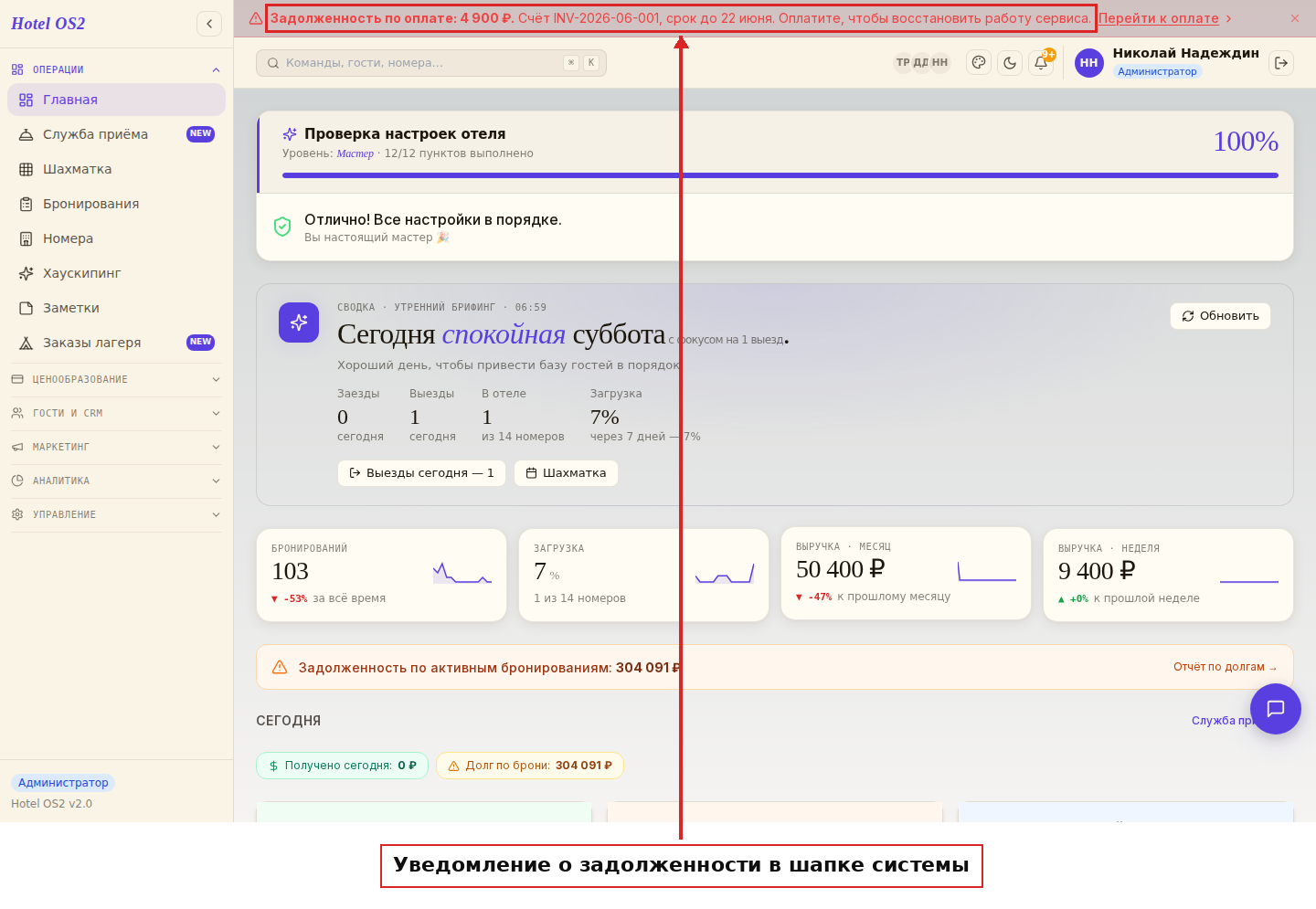Viewport: 1316px width, 909px height.
Task: Click the sparkle icon in the briefing card
Action: [x=299, y=322]
